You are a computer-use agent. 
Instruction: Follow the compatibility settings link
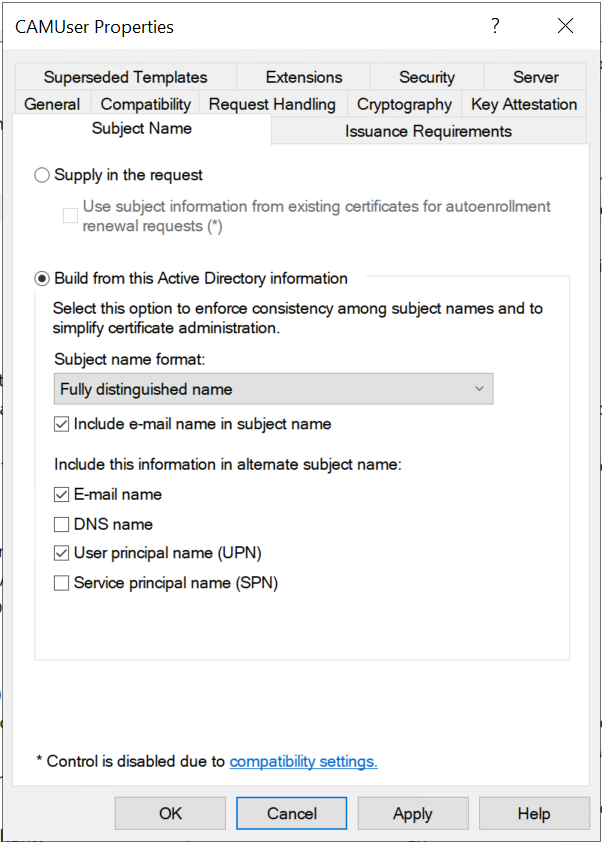303,761
